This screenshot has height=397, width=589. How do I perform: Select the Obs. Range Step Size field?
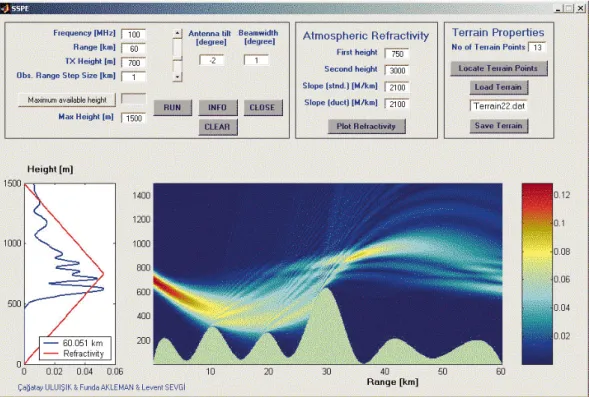[x=133, y=77]
